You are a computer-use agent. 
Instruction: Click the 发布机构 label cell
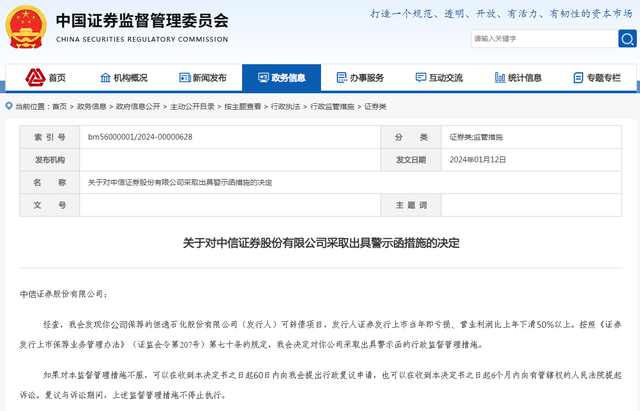point(50,160)
